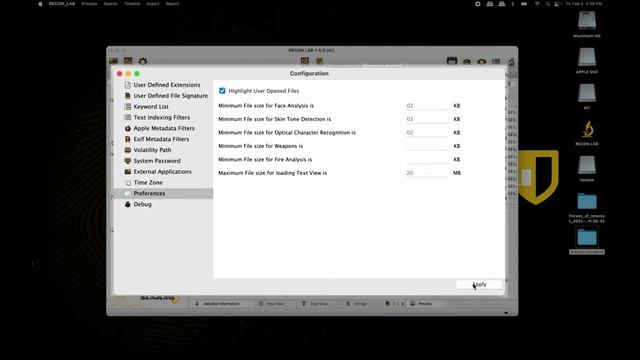Click the Text Indexing Filters icon
The width and height of the screenshot is (640, 360).
[x=128, y=118]
